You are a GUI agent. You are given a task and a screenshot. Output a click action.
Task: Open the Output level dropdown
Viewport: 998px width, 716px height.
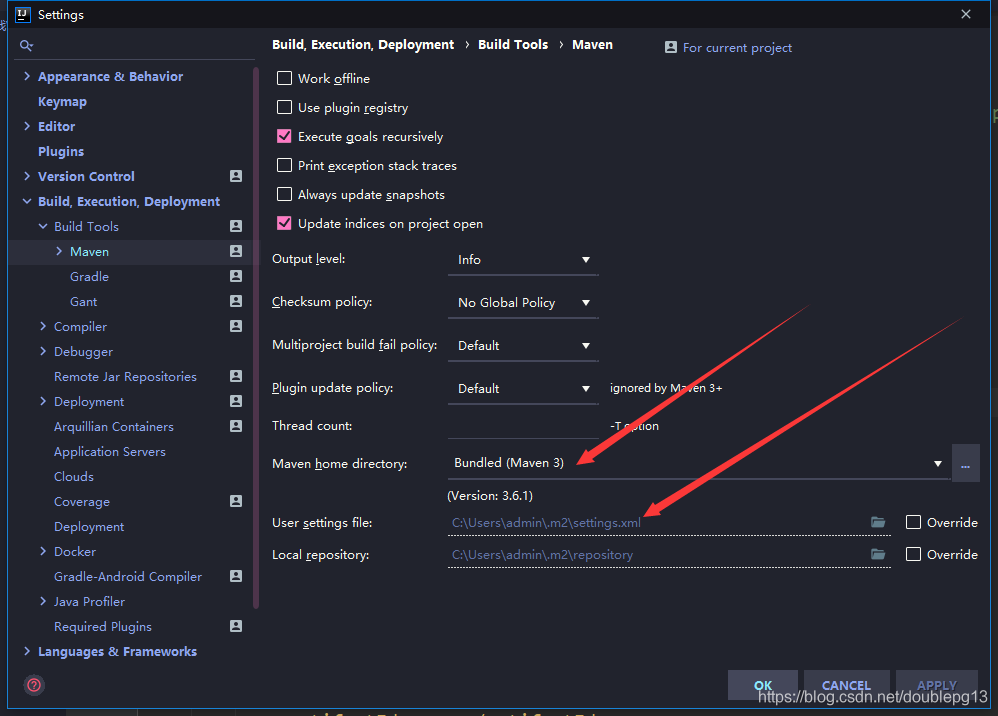(523, 260)
